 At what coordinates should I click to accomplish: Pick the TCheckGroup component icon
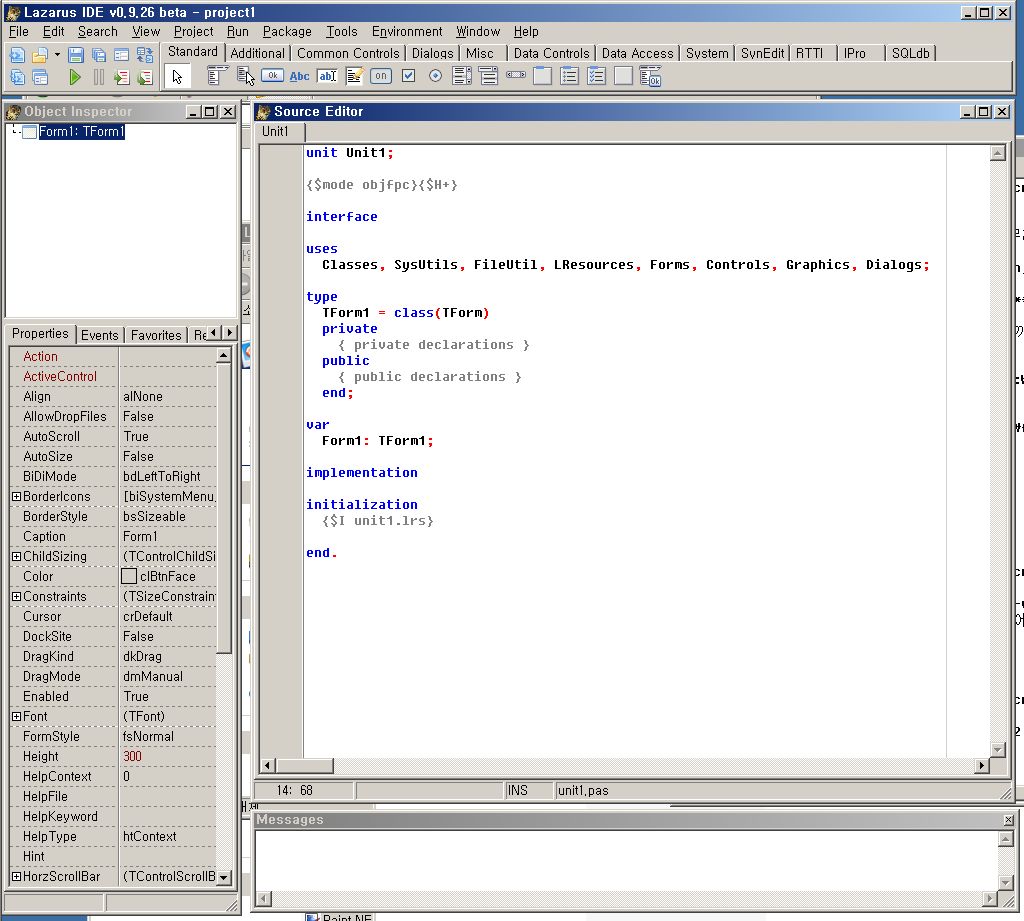pos(596,76)
